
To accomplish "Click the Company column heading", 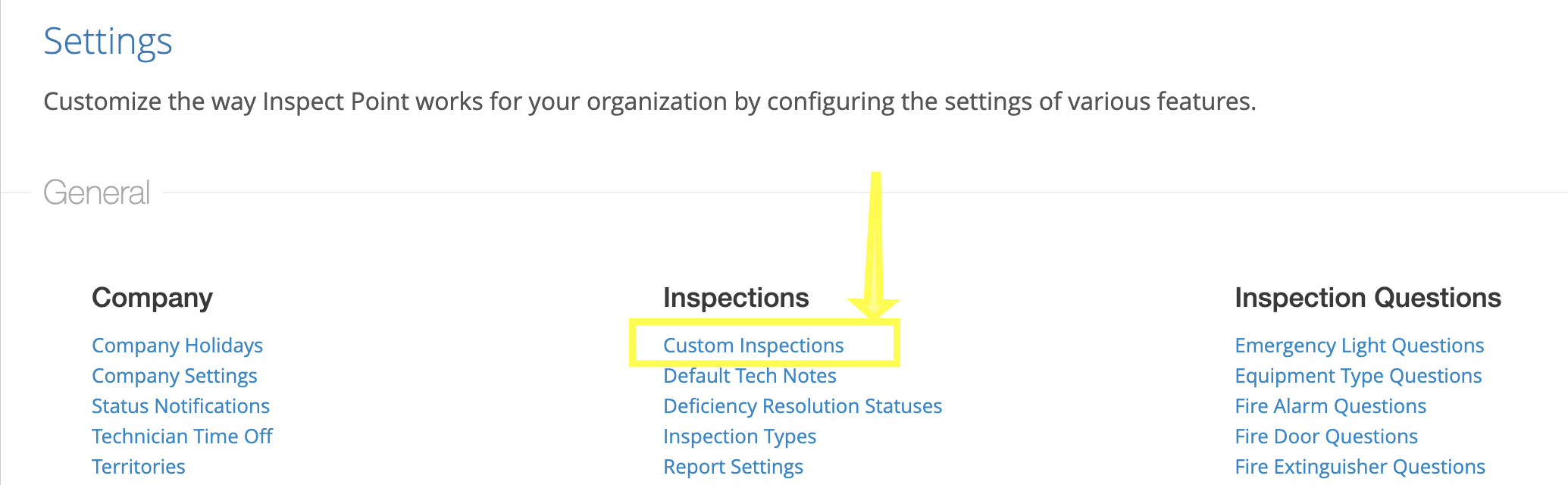I will [x=152, y=298].
